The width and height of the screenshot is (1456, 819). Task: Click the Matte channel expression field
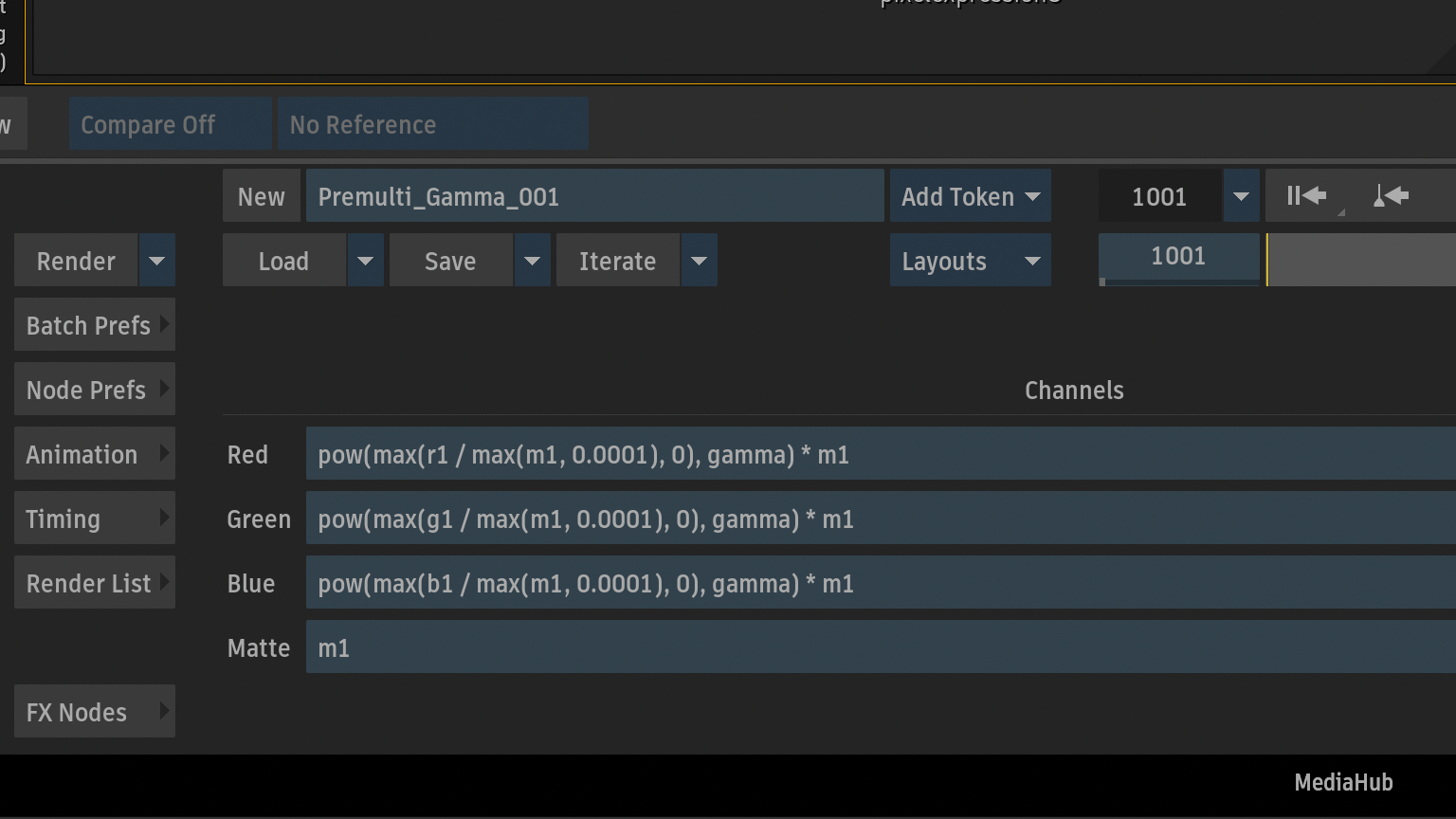click(881, 647)
